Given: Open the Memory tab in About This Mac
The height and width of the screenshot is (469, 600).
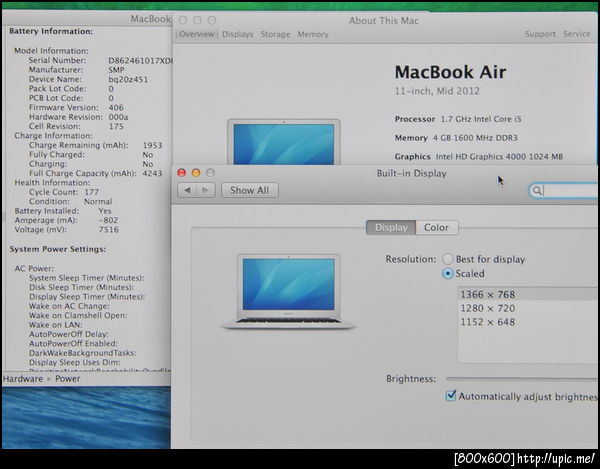Looking at the screenshot, I should point(313,34).
